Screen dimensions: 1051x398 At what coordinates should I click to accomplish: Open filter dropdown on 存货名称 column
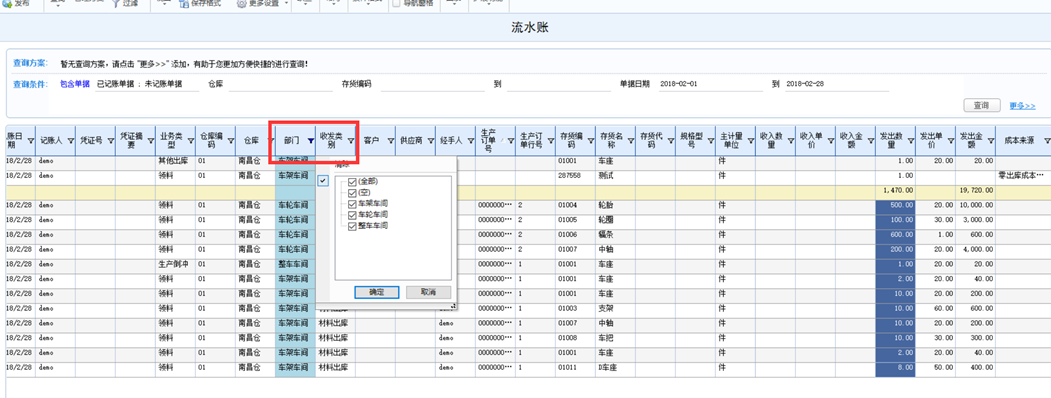tap(631, 141)
